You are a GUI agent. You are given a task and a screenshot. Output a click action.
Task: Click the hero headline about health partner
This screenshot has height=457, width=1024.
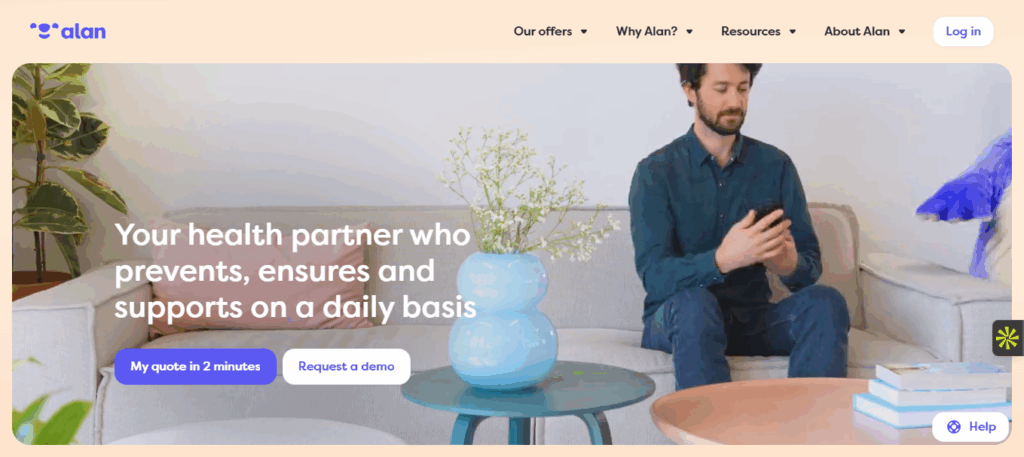pos(295,271)
